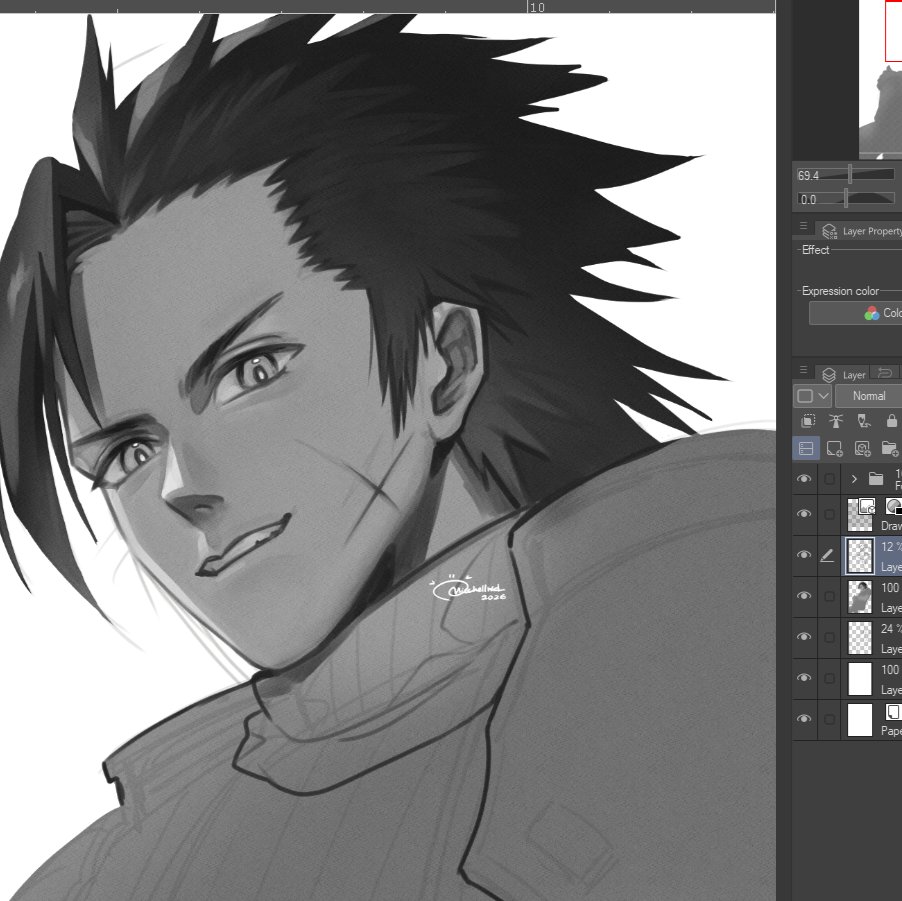Select the 24% layer thumbnail
902x901 pixels.
[860, 637]
